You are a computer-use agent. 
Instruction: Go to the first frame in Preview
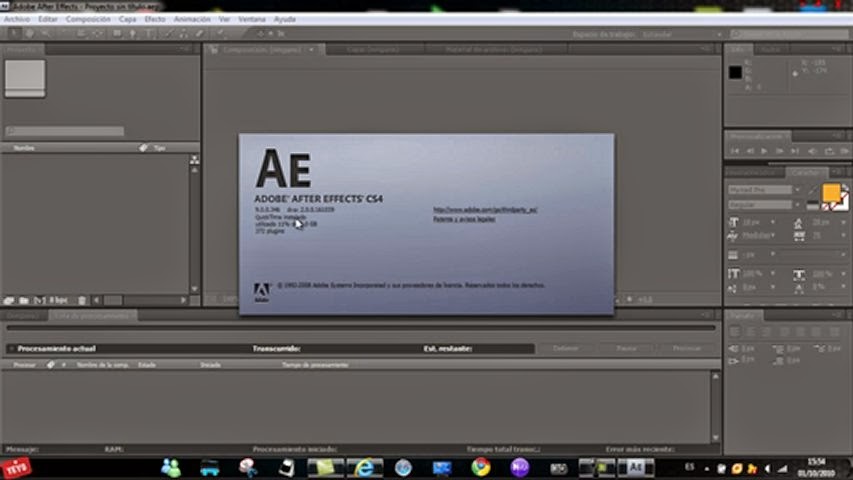pos(735,151)
